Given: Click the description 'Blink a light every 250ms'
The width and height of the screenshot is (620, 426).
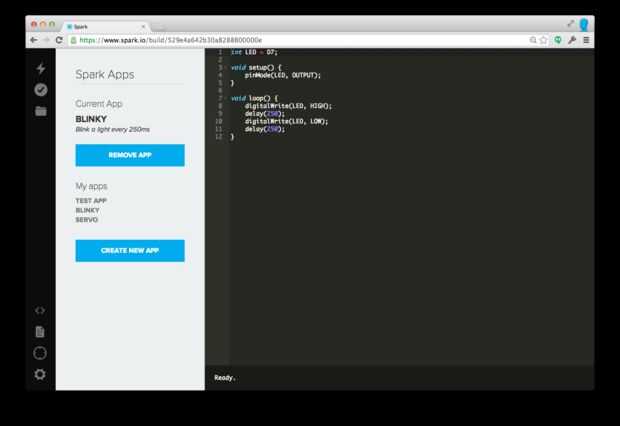Looking at the screenshot, I should coord(112,129).
